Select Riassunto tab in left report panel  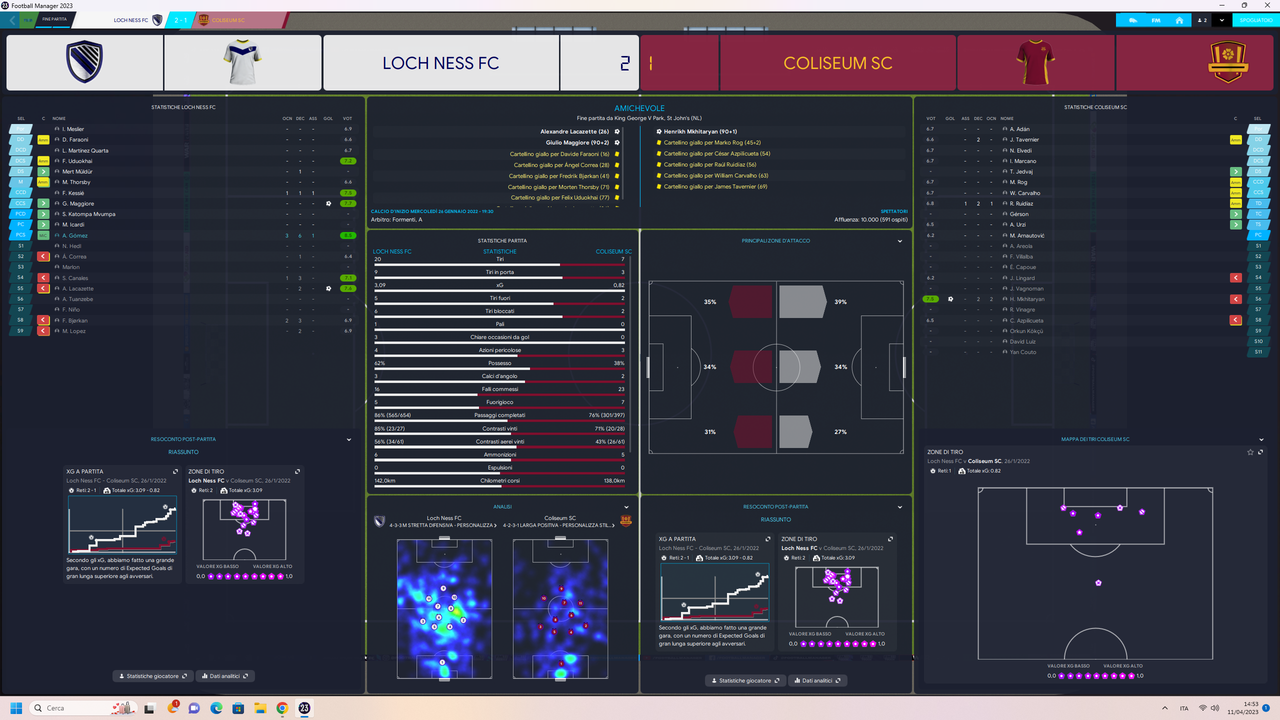pos(182,452)
